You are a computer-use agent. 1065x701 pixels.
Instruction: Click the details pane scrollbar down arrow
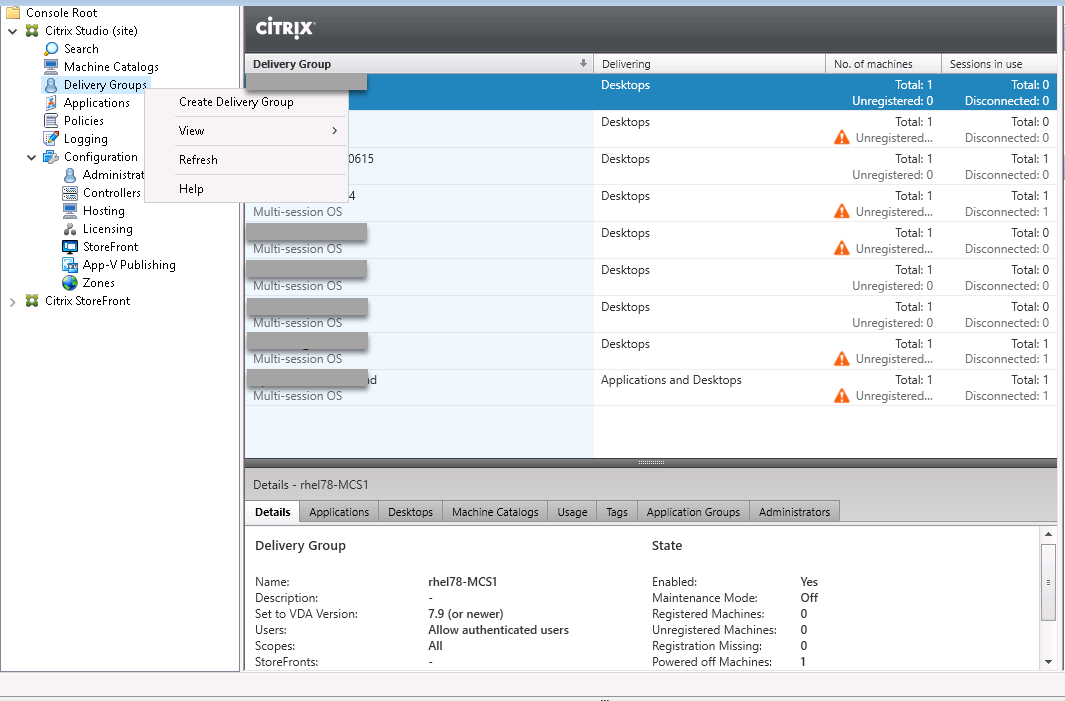pyautogui.click(x=1048, y=661)
